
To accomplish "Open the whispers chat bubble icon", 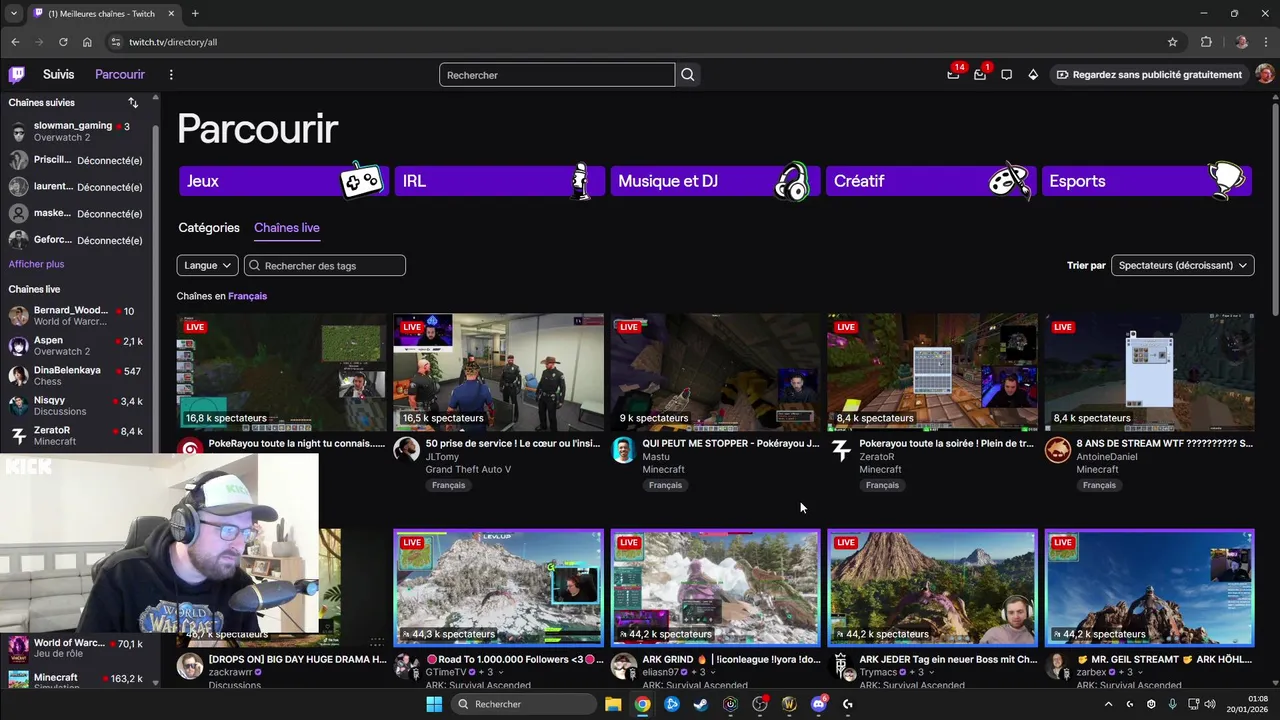I will coord(1006,74).
